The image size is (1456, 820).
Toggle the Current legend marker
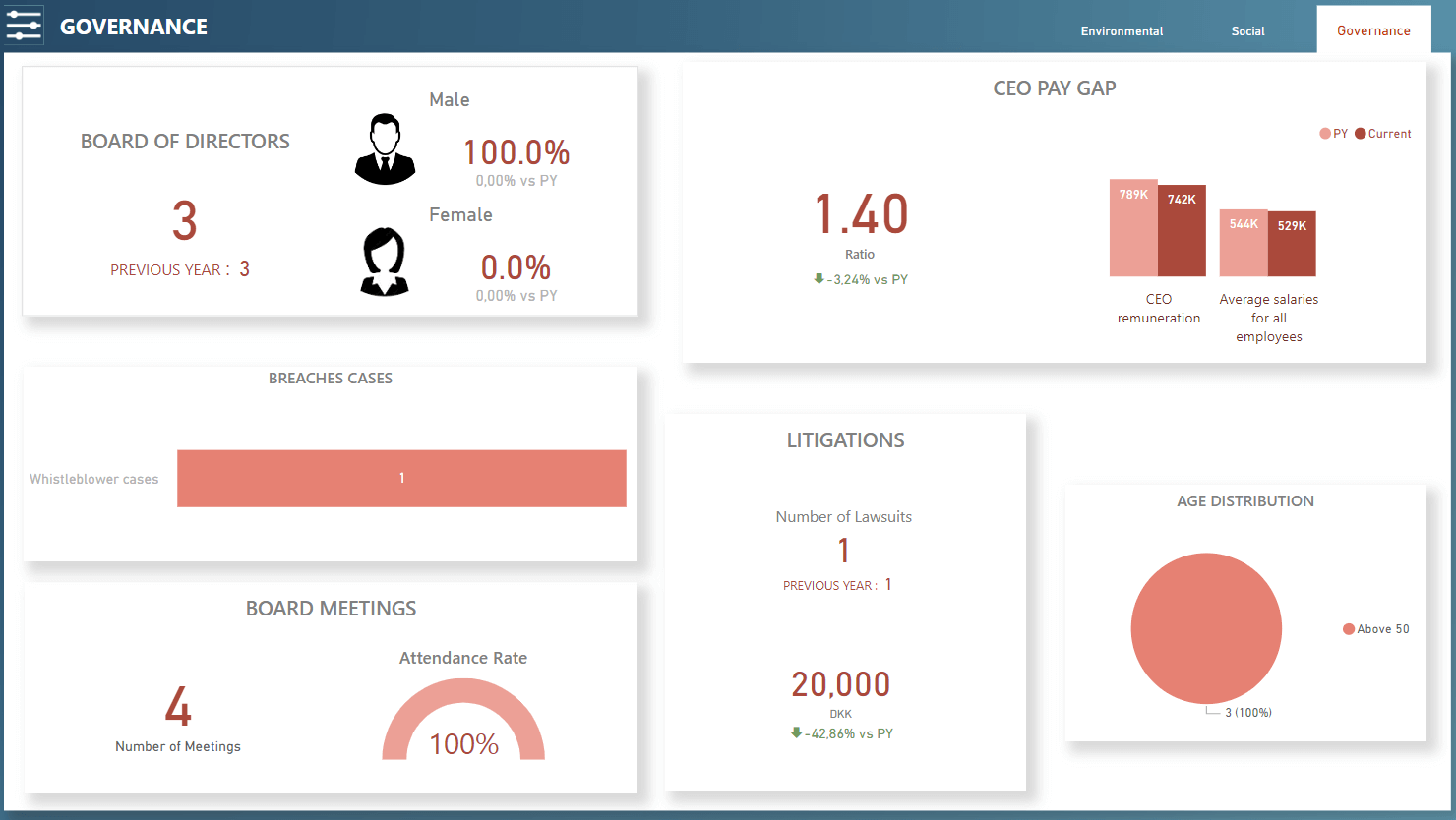(1361, 134)
